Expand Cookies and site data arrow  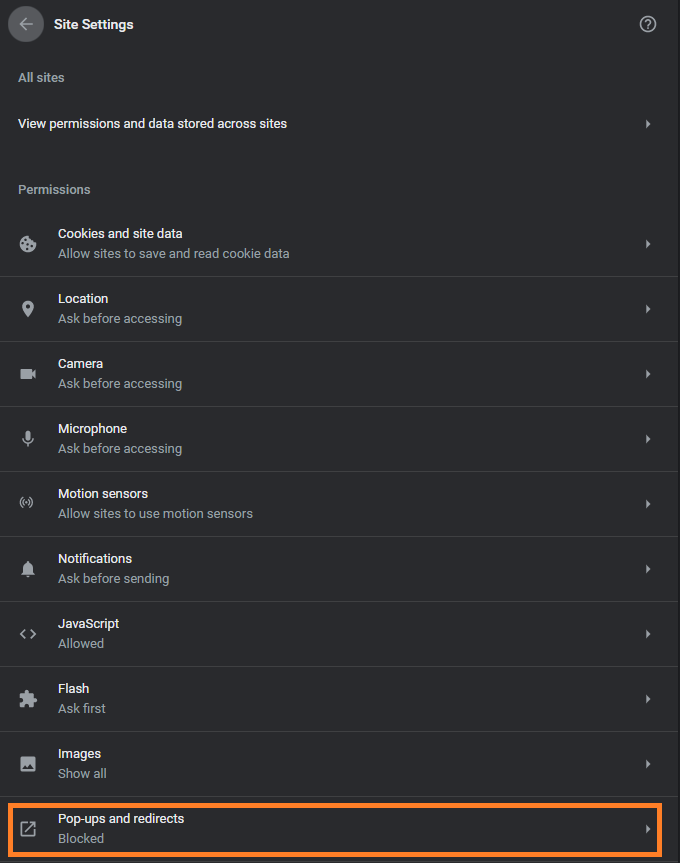(648, 244)
